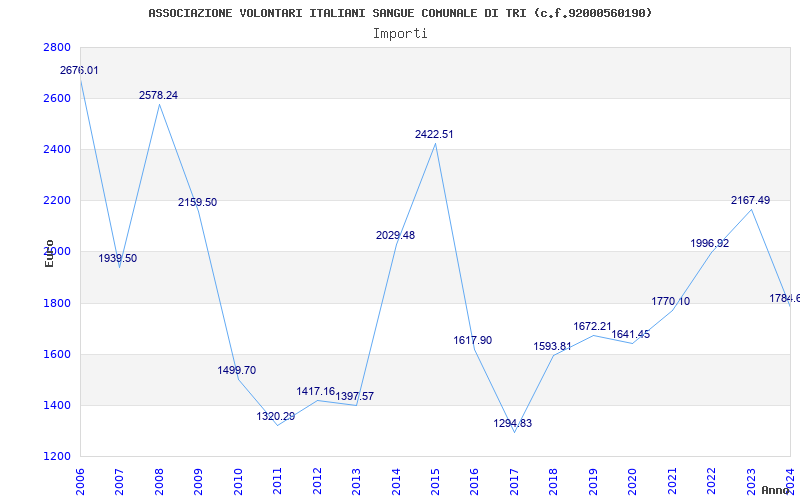800x500 pixels.
Task: Select the Importi subtitle
Action: click(400, 34)
